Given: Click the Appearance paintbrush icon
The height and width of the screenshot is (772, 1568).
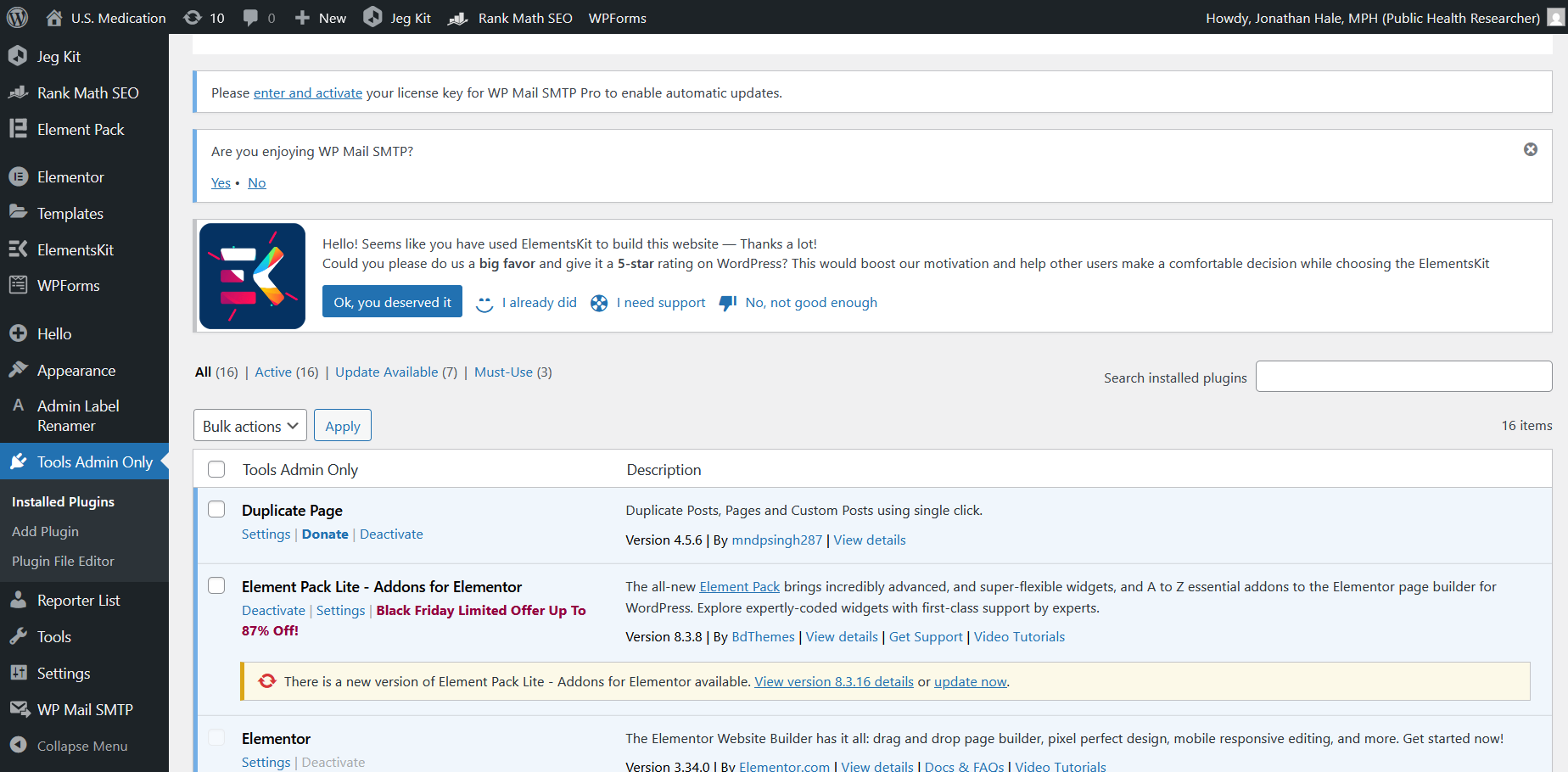Looking at the screenshot, I should click(x=19, y=370).
